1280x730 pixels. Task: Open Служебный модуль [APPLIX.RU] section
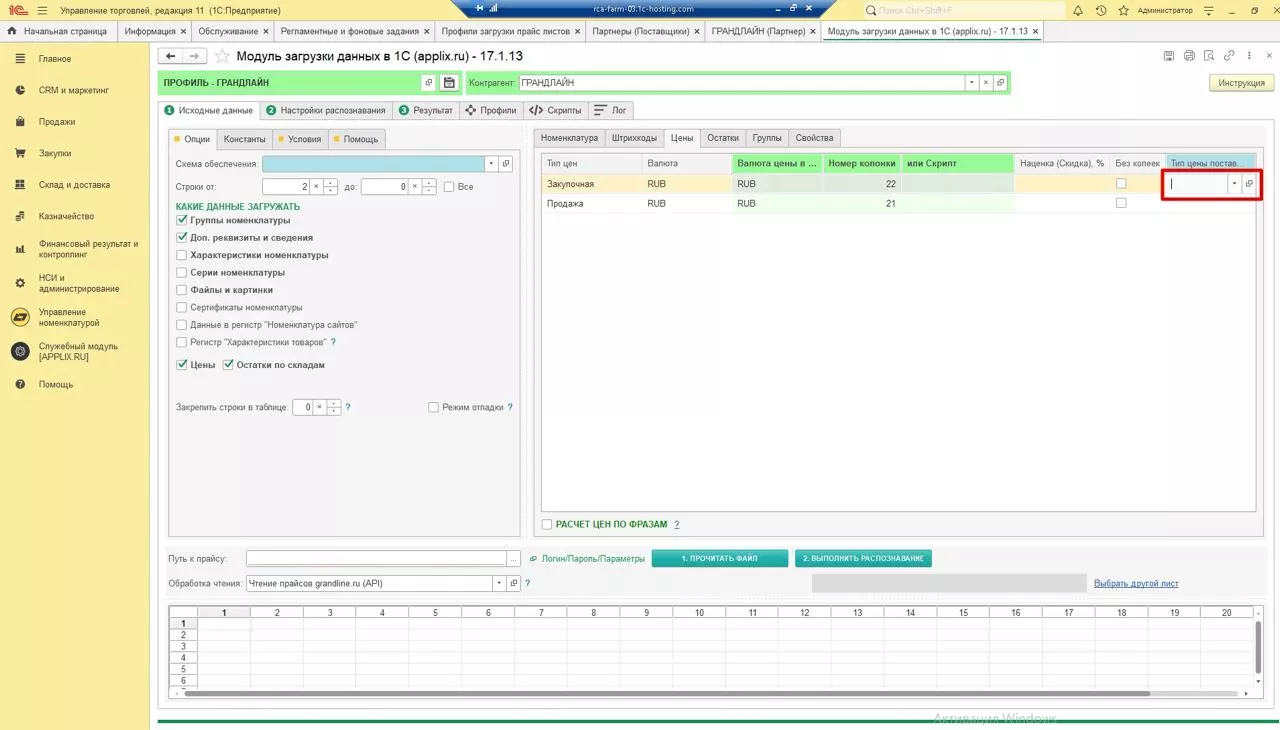pos(78,351)
